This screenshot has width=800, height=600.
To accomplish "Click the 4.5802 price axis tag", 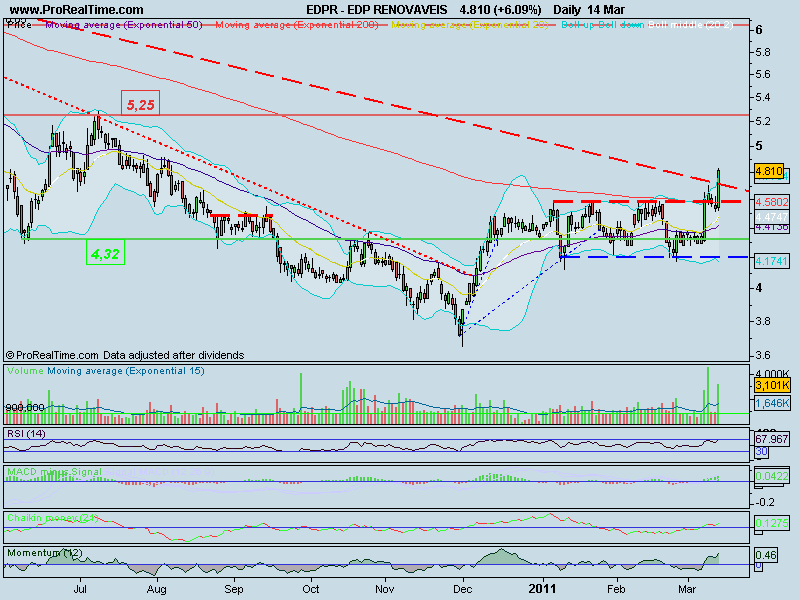I will [772, 202].
